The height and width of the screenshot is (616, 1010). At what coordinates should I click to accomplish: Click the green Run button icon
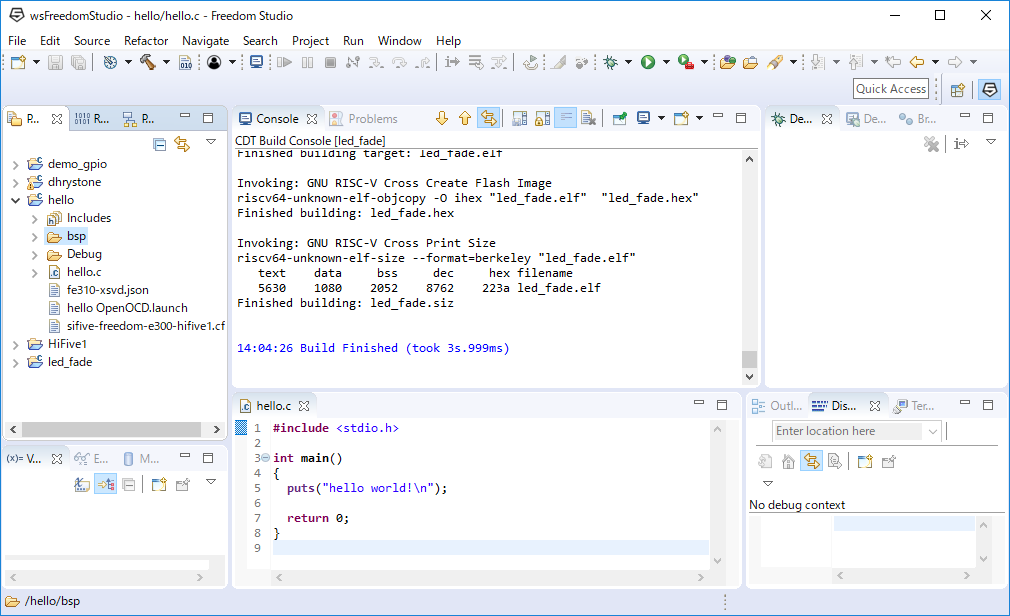[x=648, y=63]
